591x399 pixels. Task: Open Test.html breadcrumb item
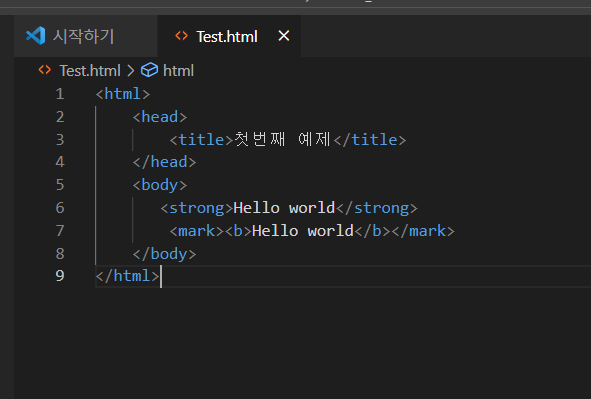(90, 71)
